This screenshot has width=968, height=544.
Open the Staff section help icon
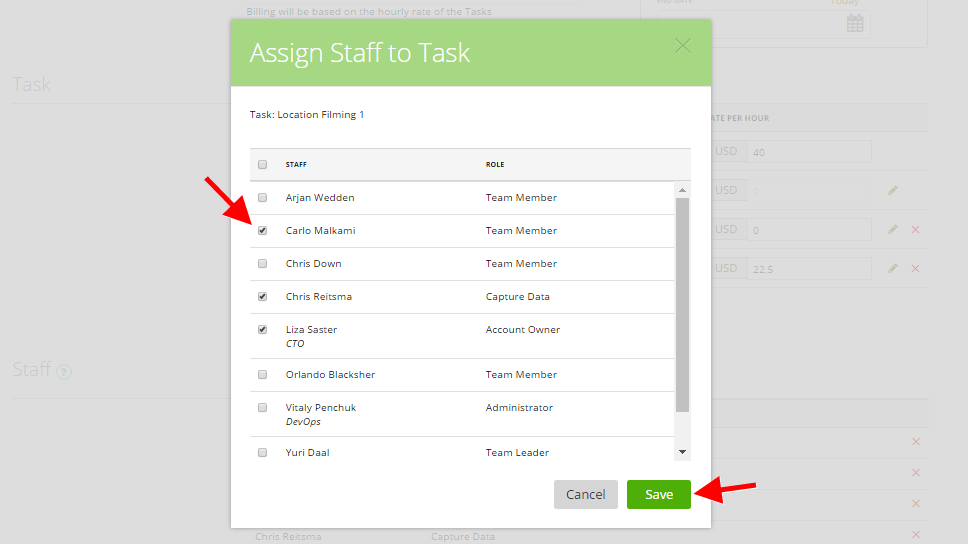point(64,372)
